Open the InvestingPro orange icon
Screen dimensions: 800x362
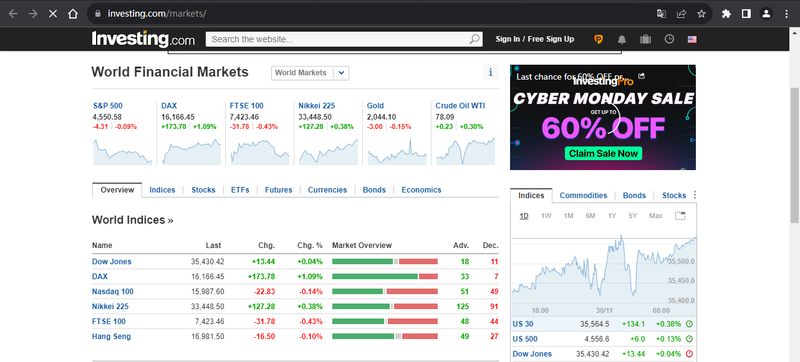click(598, 39)
